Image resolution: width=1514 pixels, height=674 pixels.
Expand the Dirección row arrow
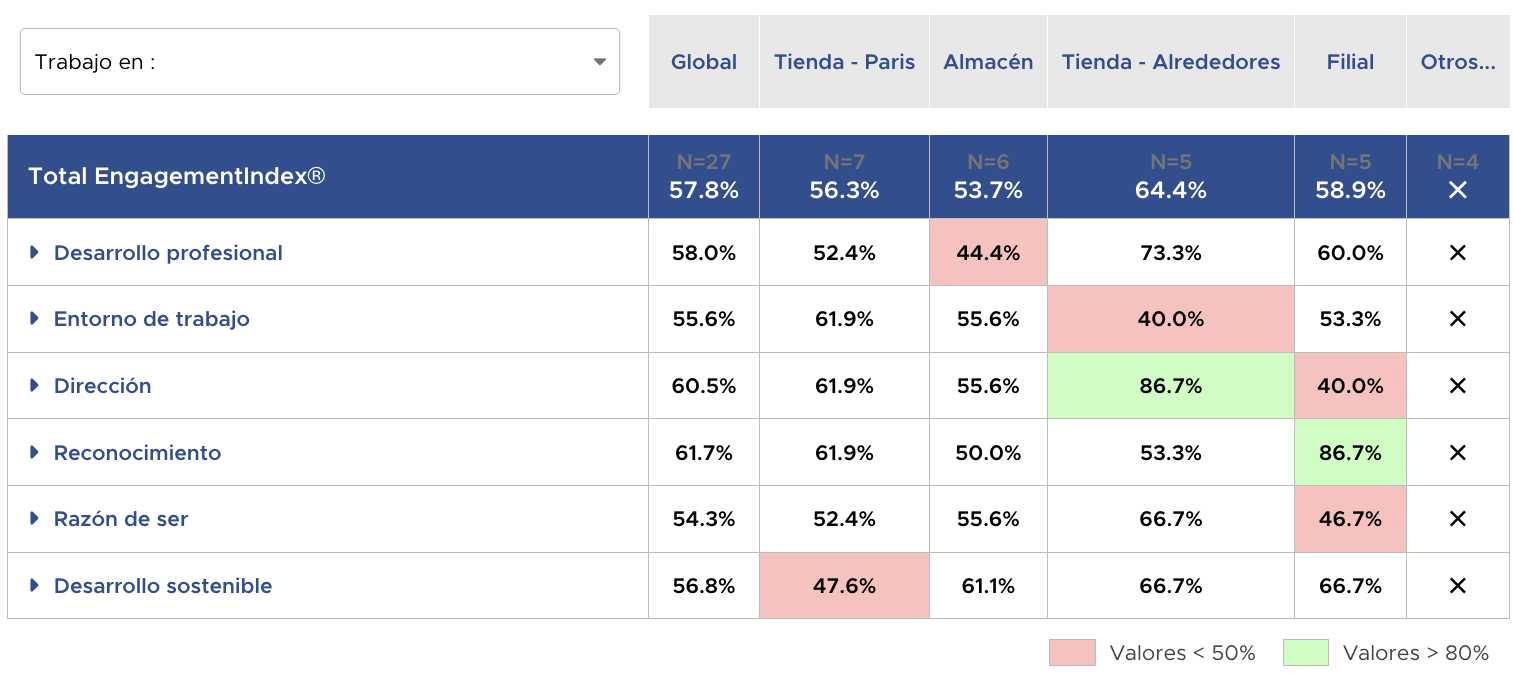pos(34,386)
